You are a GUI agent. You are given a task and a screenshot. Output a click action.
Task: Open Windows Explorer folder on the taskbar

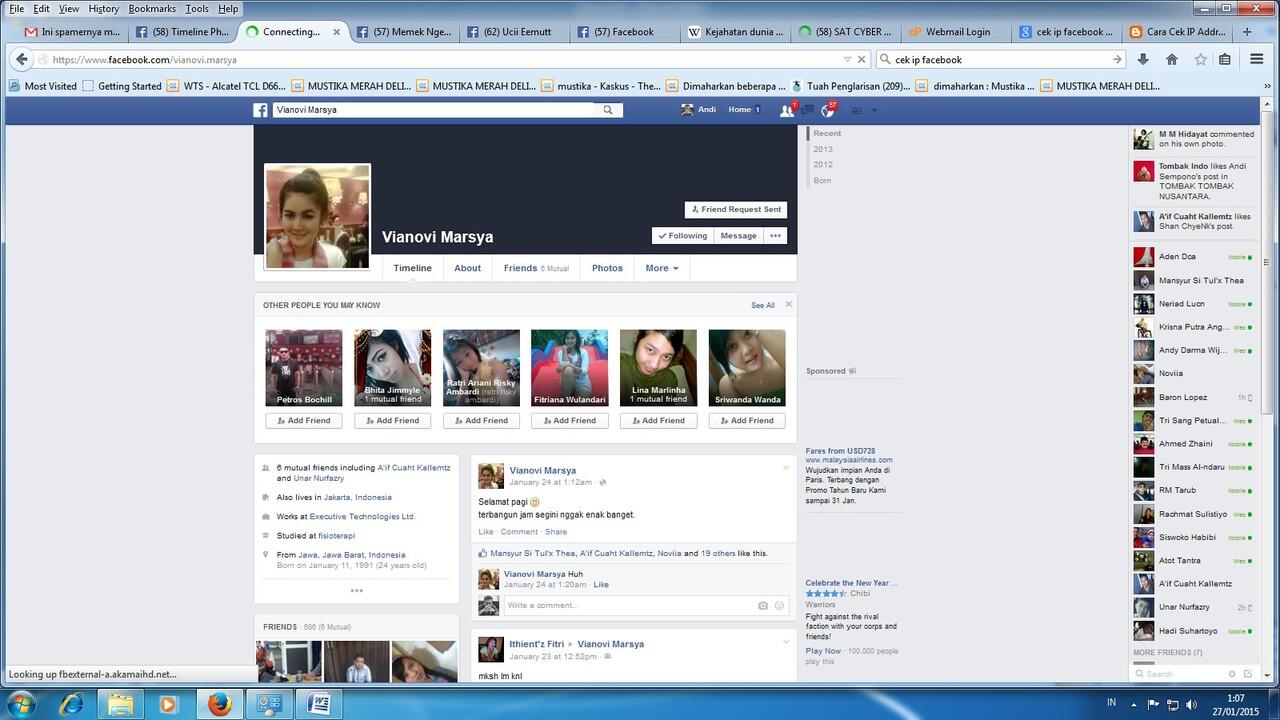click(120, 704)
